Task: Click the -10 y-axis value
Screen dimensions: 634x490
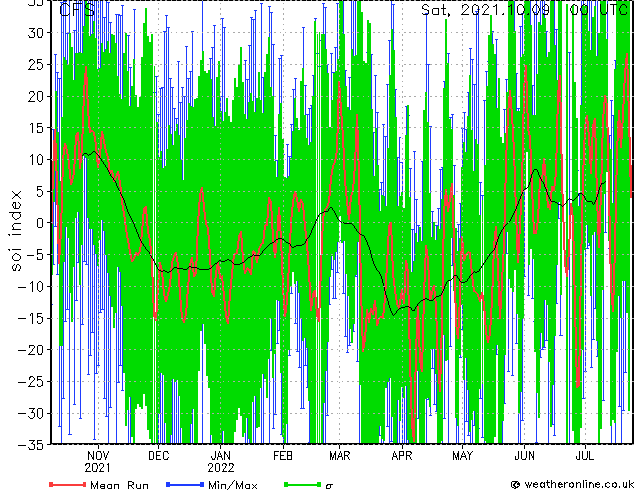Action: [32, 286]
